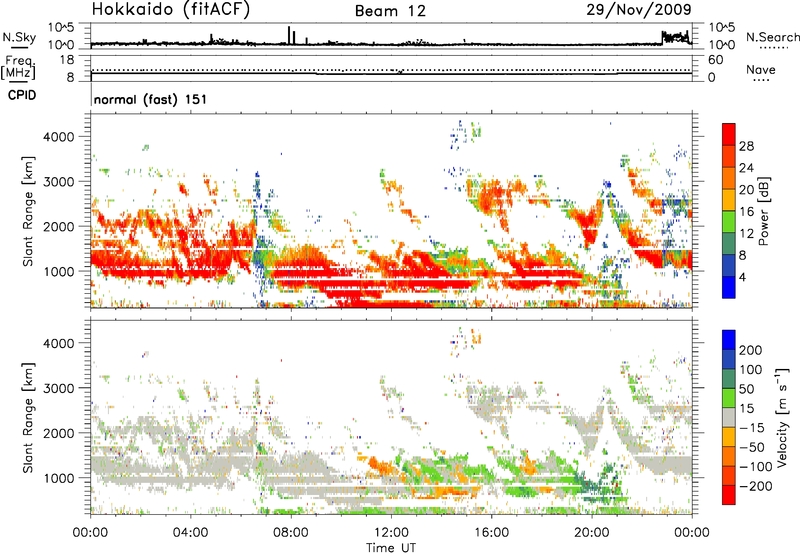Click the '4' tick on Power colorbar
800x554 pixels.
coord(742,277)
